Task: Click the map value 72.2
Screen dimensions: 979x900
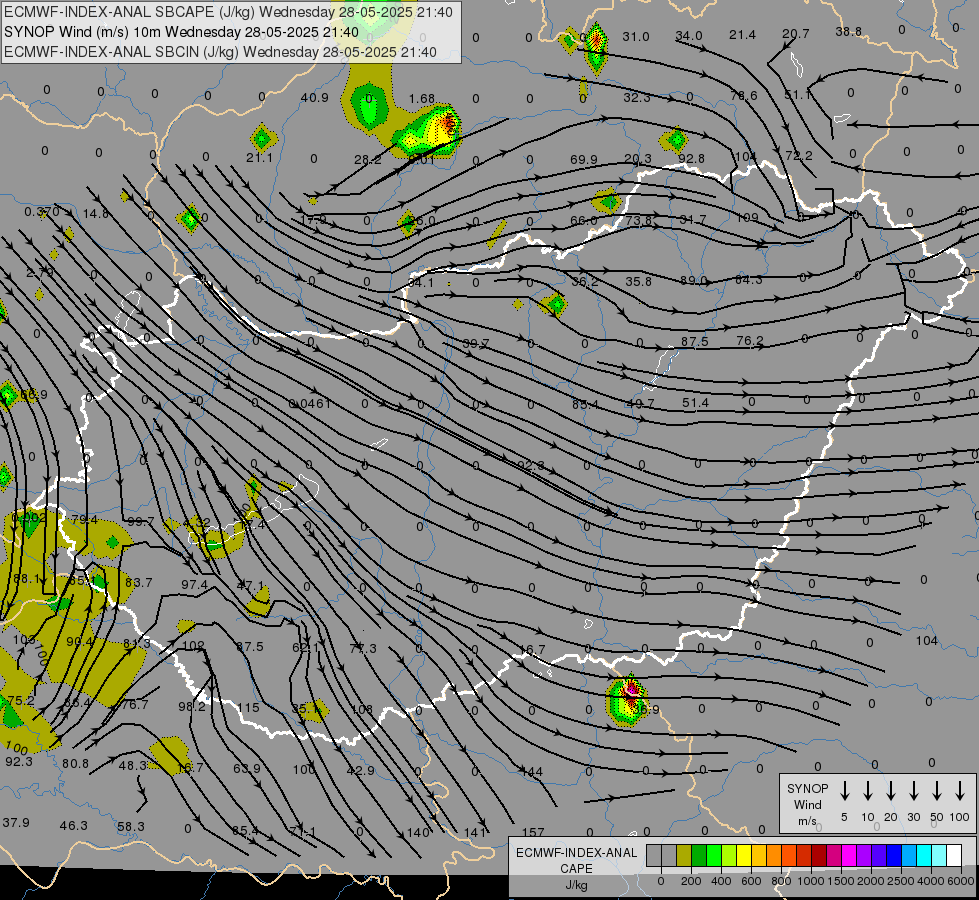Action: click(799, 156)
